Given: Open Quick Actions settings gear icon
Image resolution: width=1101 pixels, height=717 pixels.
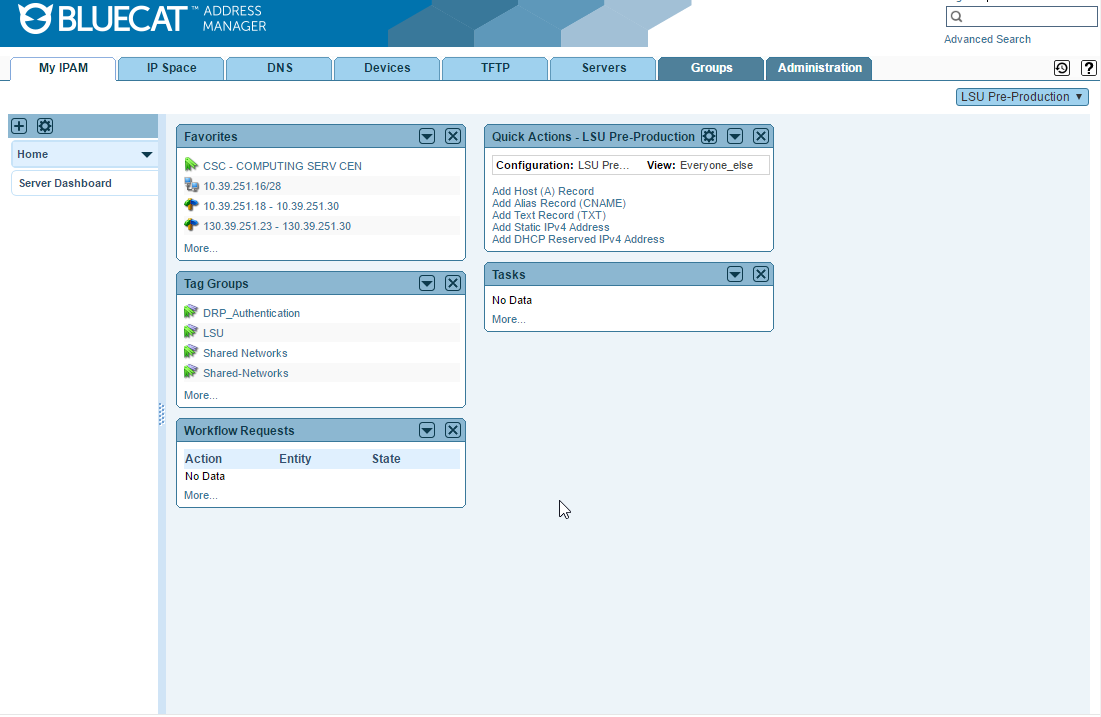Looking at the screenshot, I should pyautogui.click(x=709, y=136).
